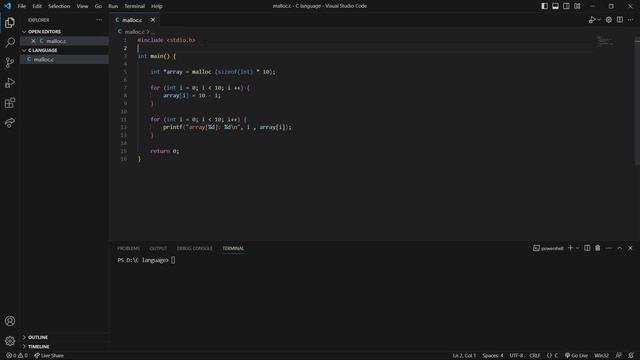Open the Extensions view

pyautogui.click(x=10, y=102)
